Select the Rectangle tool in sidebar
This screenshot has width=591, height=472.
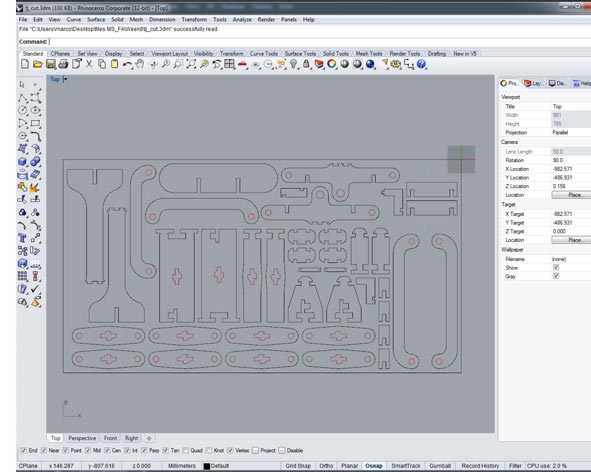pos(36,123)
